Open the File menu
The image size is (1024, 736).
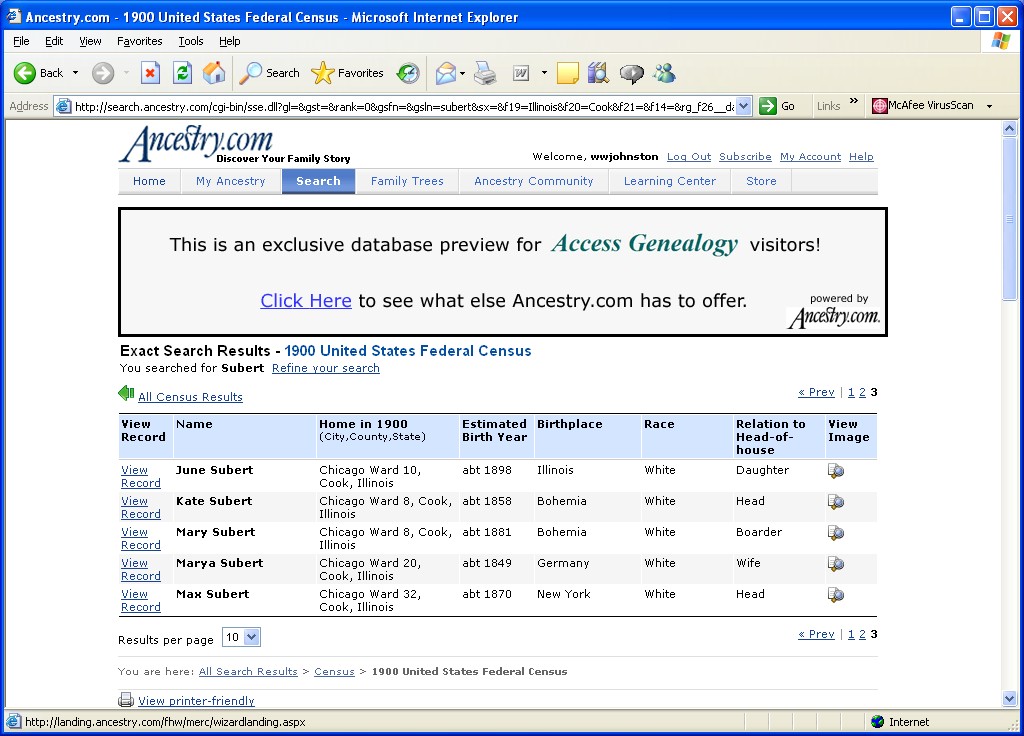point(21,41)
